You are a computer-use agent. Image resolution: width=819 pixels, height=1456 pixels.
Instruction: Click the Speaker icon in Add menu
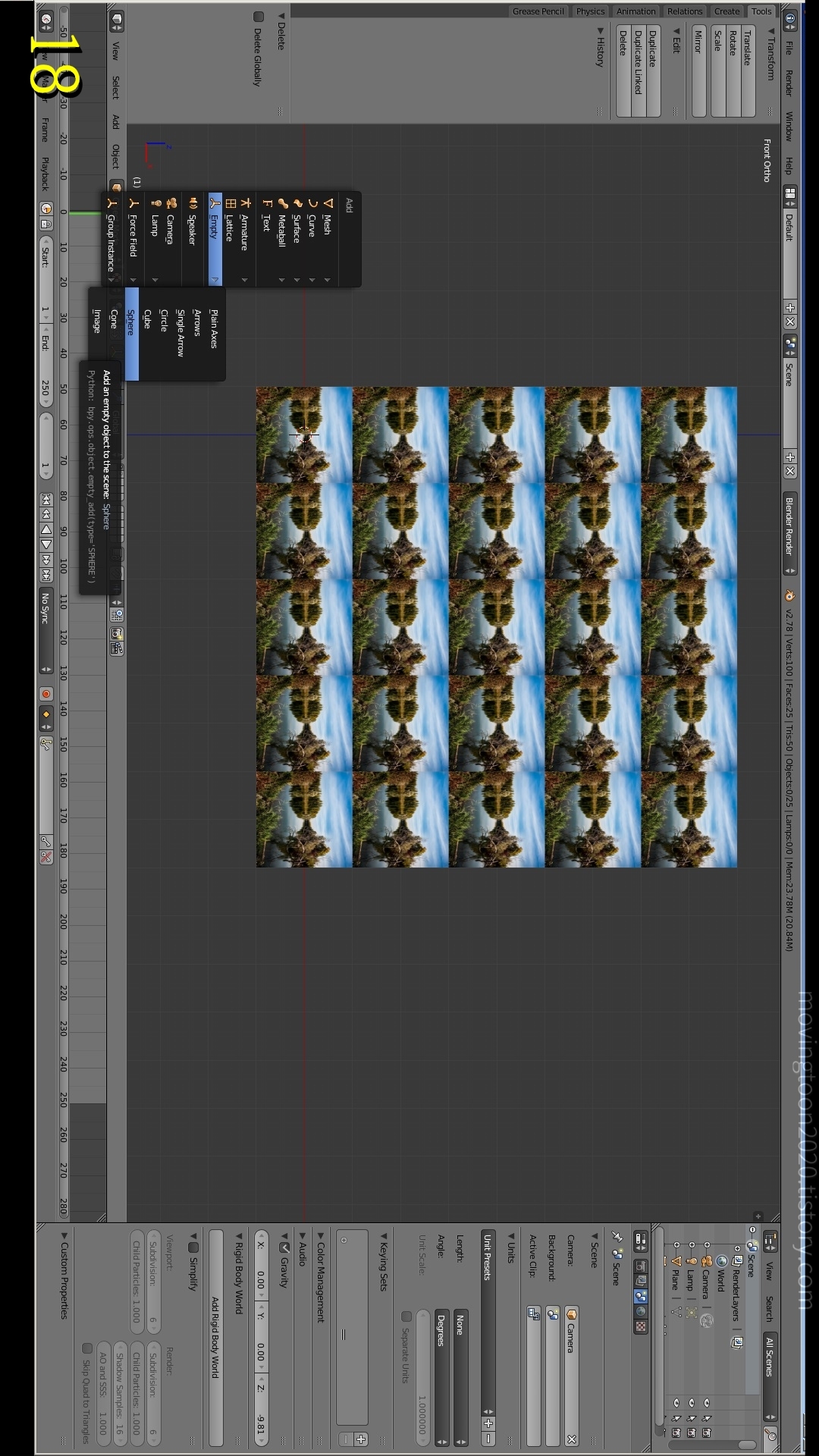pos(193,203)
